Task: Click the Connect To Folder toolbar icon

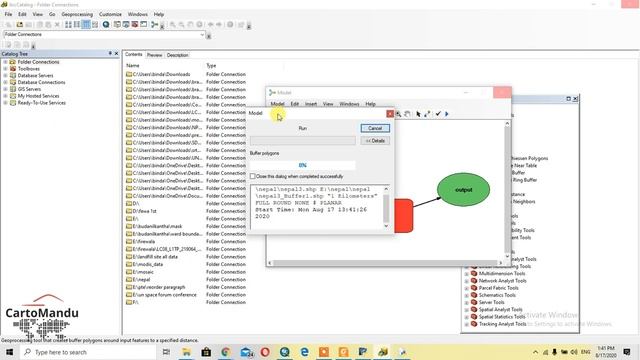Action: pos(20,25)
